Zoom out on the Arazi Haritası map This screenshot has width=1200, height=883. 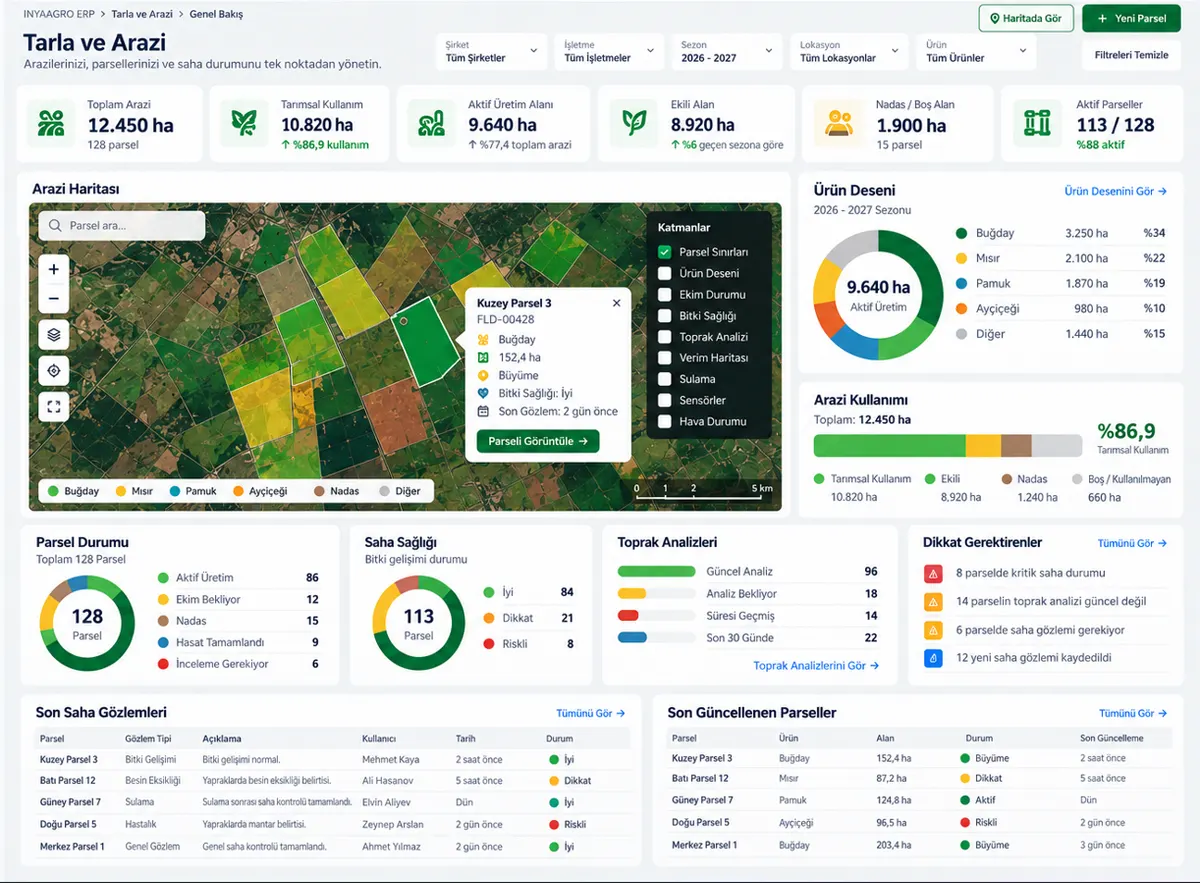[x=54, y=299]
